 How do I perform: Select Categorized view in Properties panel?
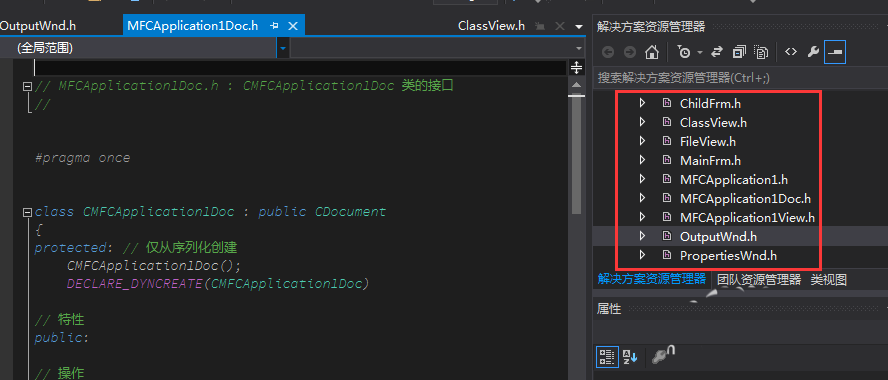tap(607, 357)
